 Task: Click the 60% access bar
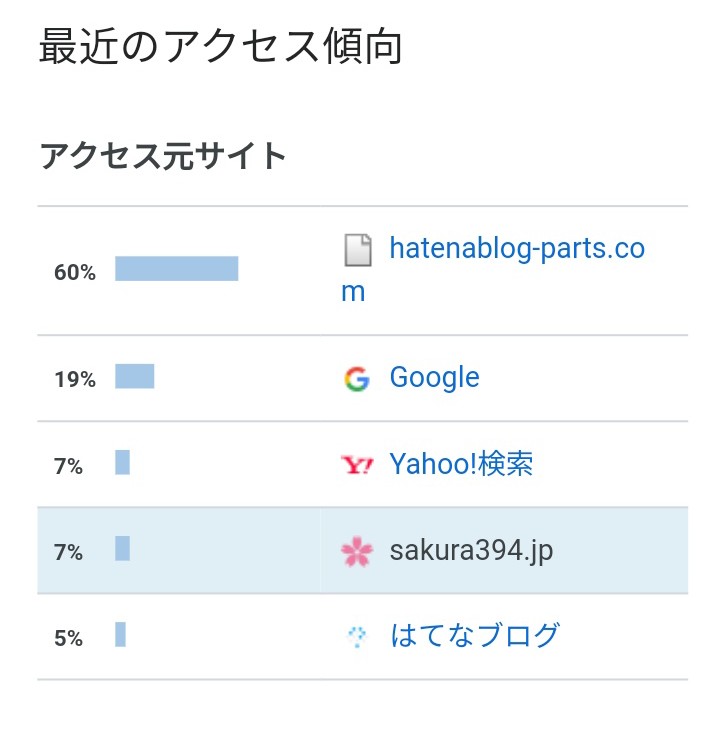pos(176,269)
